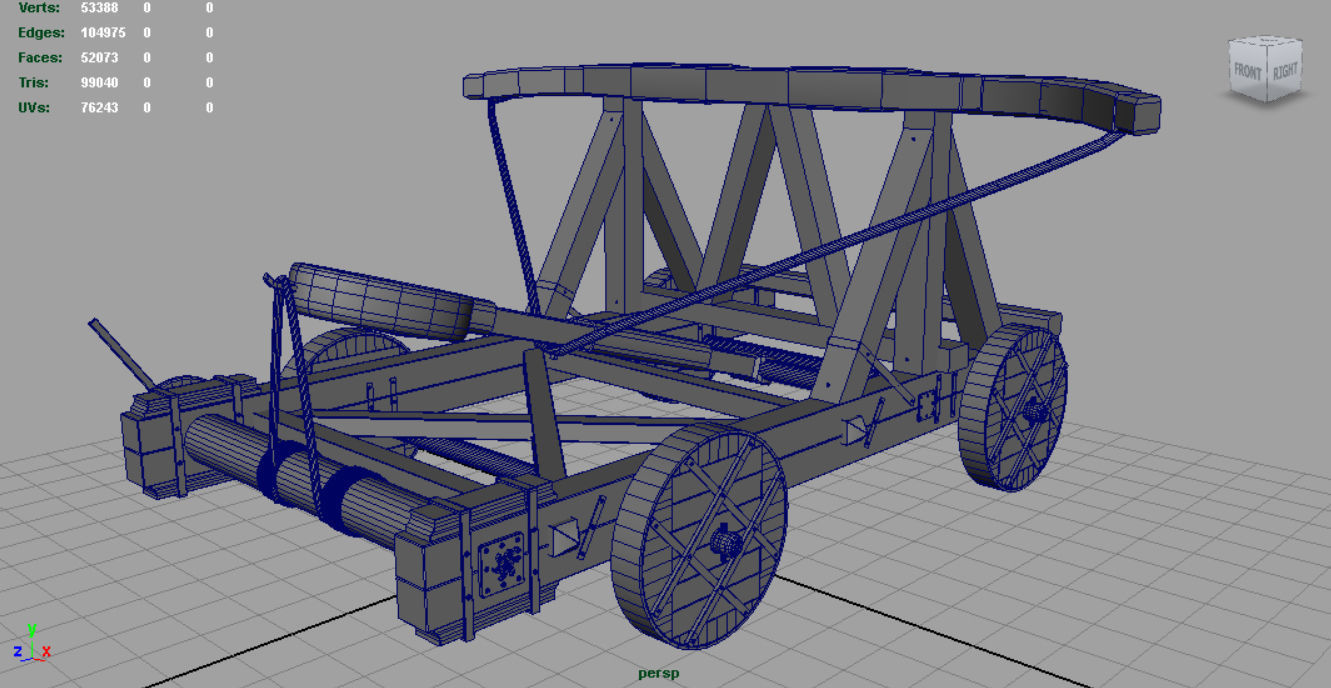Select the Faces label in the poly count display
Viewport: 1331px width, 688px height.
40,58
